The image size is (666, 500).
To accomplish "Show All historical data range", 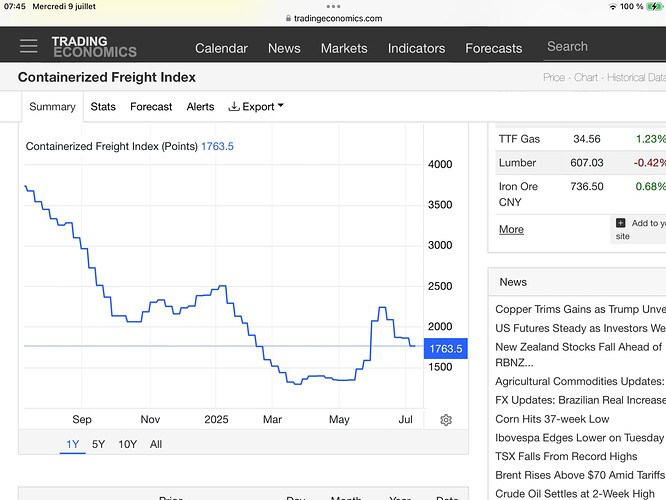I will pyautogui.click(x=156, y=444).
